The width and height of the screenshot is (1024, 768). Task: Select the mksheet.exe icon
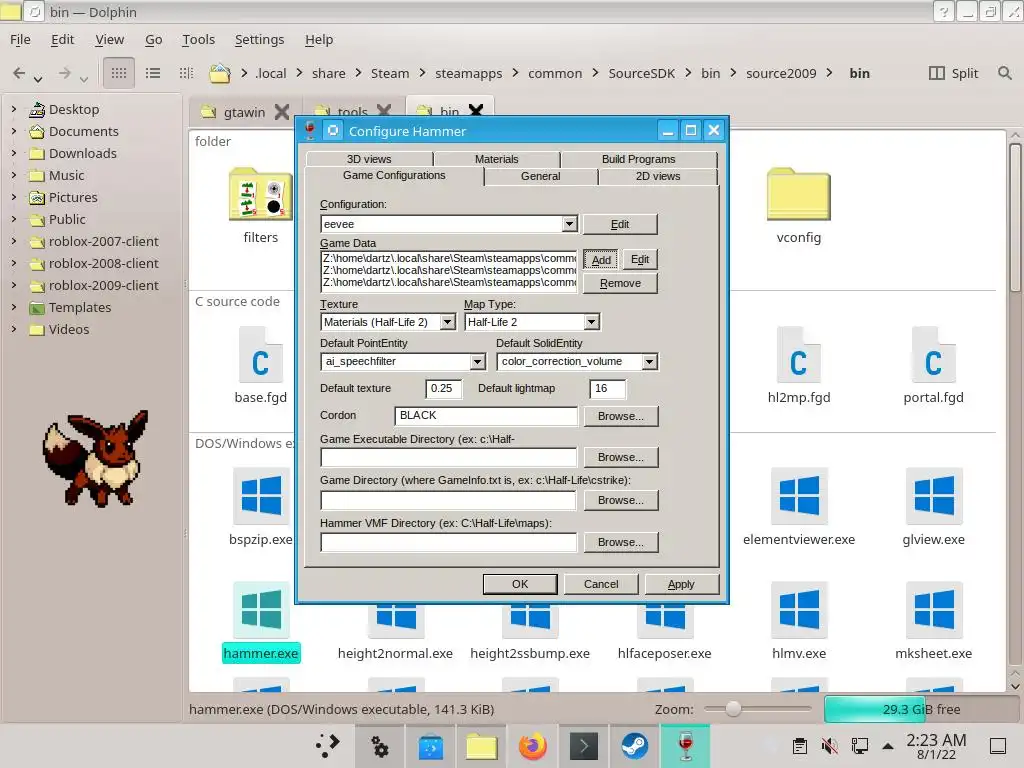click(933, 609)
